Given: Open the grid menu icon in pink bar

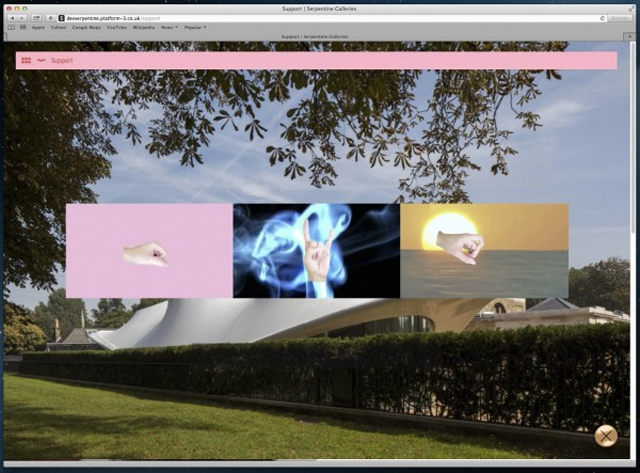Looking at the screenshot, I should click(26, 61).
